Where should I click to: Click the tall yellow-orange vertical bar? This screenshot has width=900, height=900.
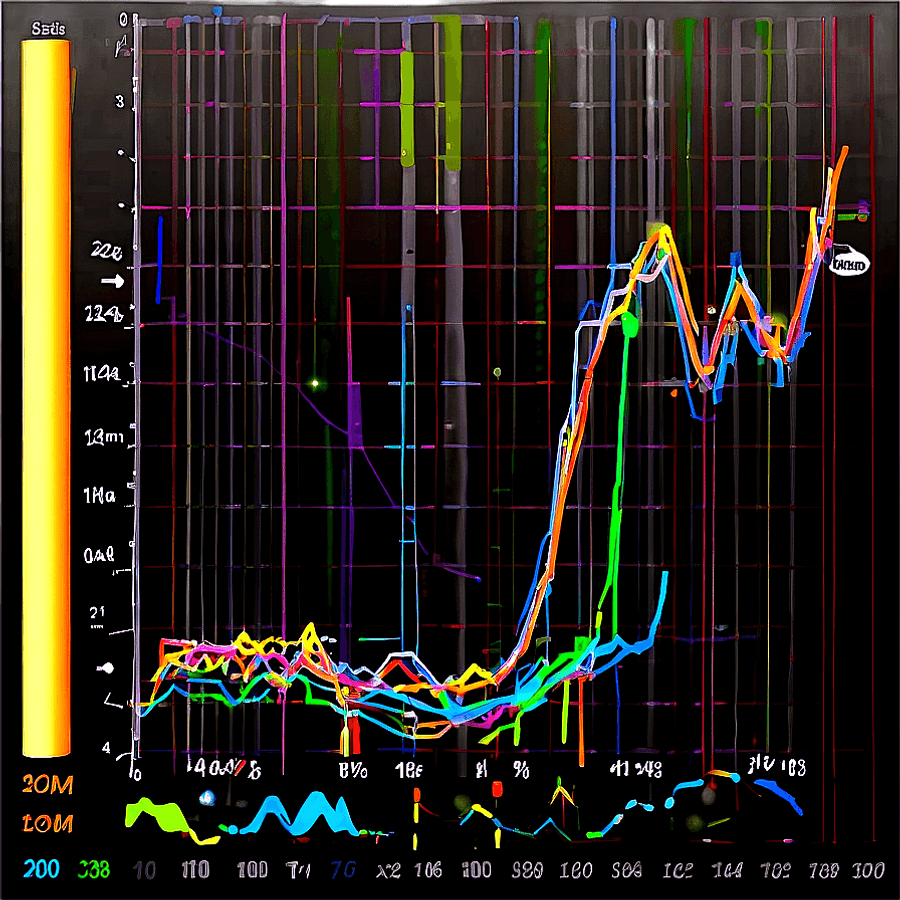pos(46,400)
